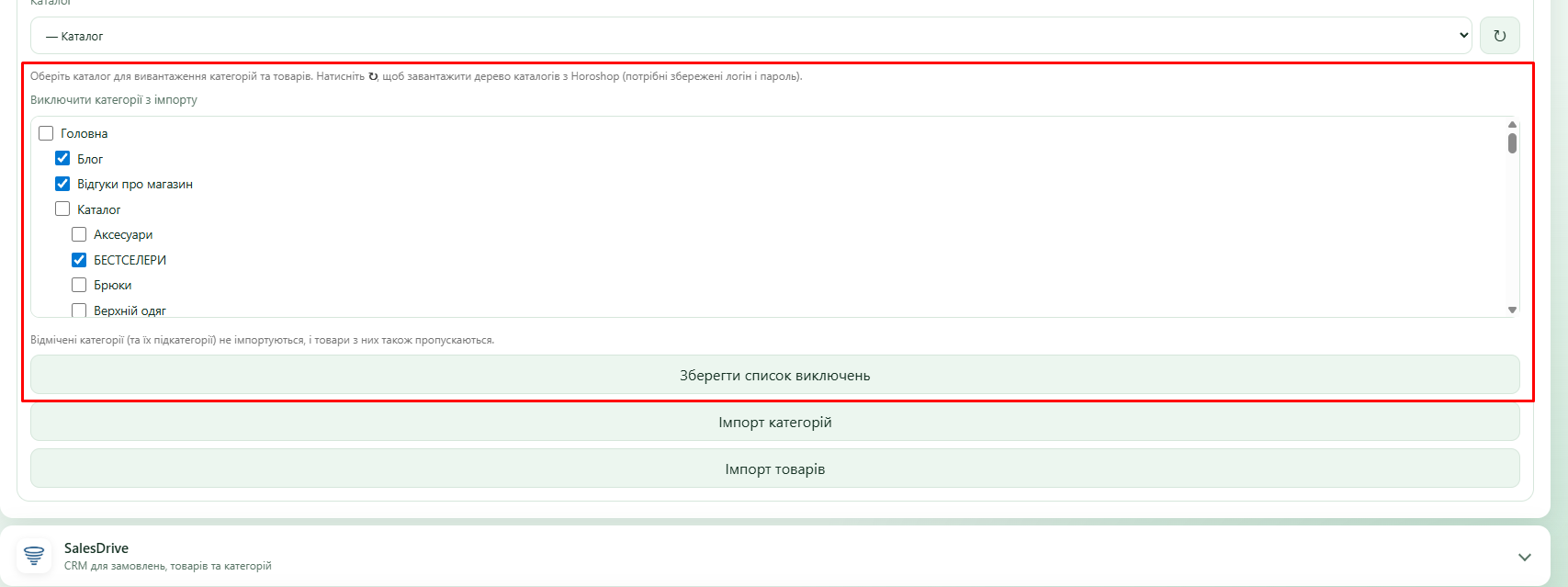Uncheck the Блог category checkbox
1568x587 pixels.
pyautogui.click(x=62, y=158)
